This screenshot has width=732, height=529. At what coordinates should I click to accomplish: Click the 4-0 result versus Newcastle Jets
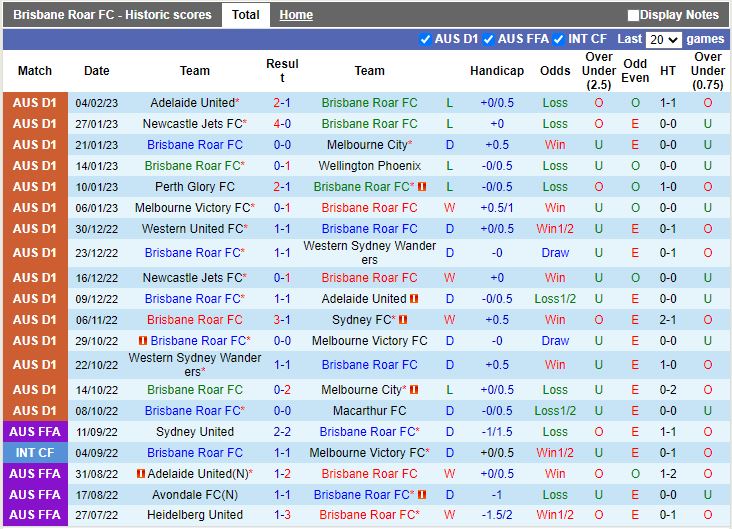[x=282, y=124]
